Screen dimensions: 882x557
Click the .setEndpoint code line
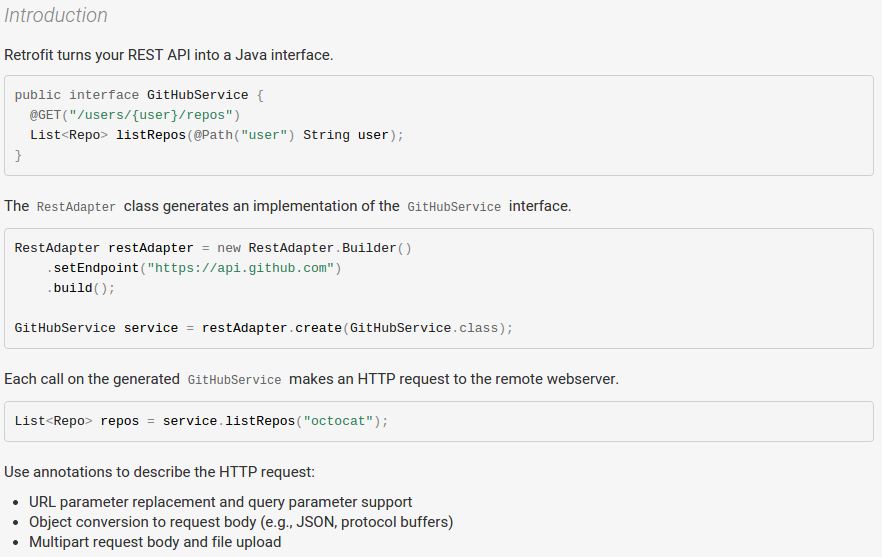click(193, 268)
